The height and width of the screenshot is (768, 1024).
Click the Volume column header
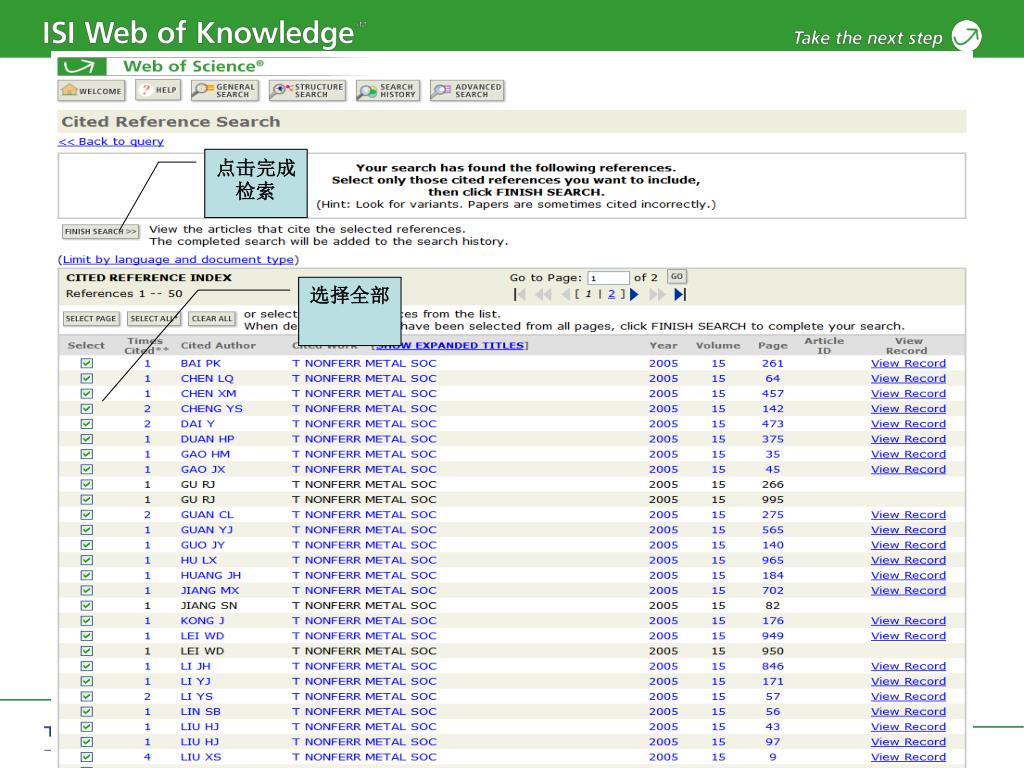pyautogui.click(x=718, y=345)
